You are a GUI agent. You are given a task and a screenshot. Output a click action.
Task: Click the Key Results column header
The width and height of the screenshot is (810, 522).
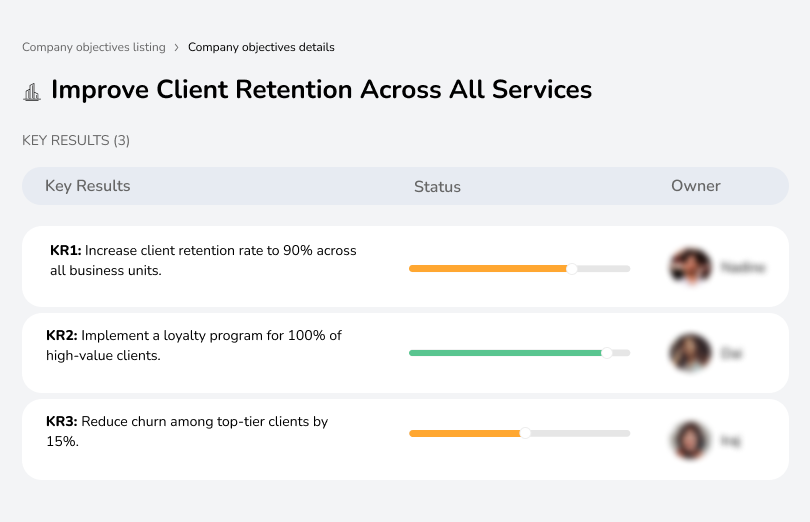(x=87, y=186)
